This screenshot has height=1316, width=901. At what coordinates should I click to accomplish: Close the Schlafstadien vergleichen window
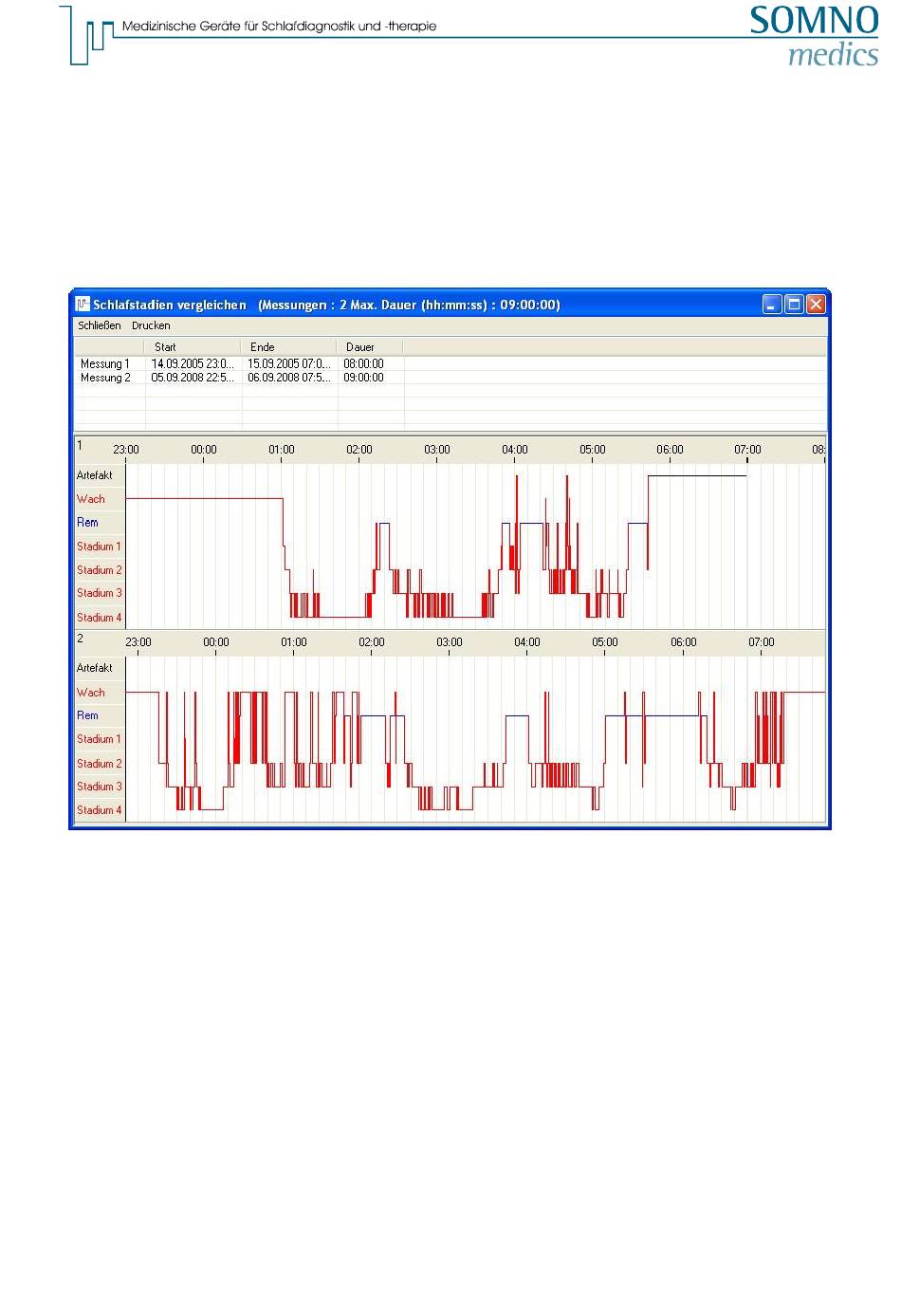pyautogui.click(x=816, y=305)
